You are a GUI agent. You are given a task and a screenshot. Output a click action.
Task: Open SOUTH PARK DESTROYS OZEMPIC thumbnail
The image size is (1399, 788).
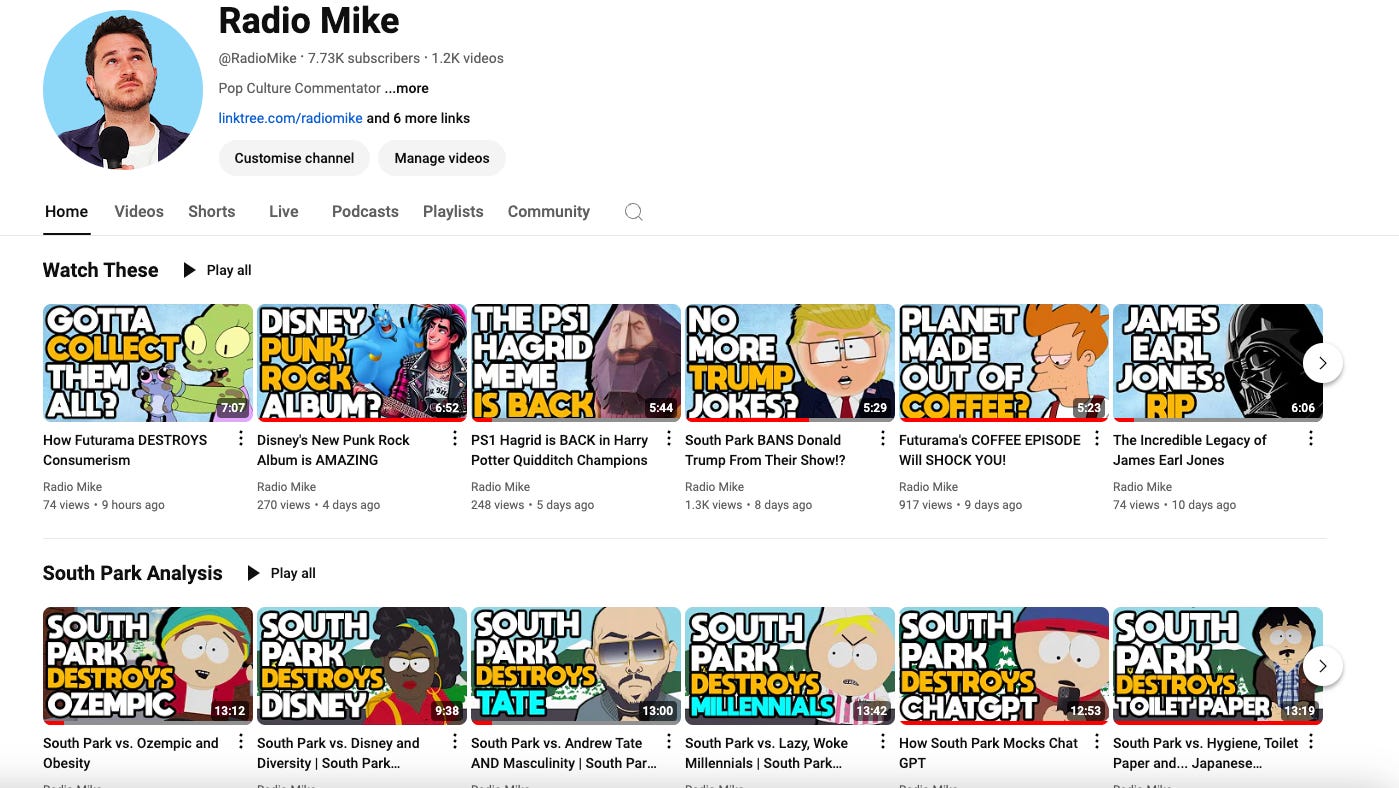pyautogui.click(x=148, y=666)
